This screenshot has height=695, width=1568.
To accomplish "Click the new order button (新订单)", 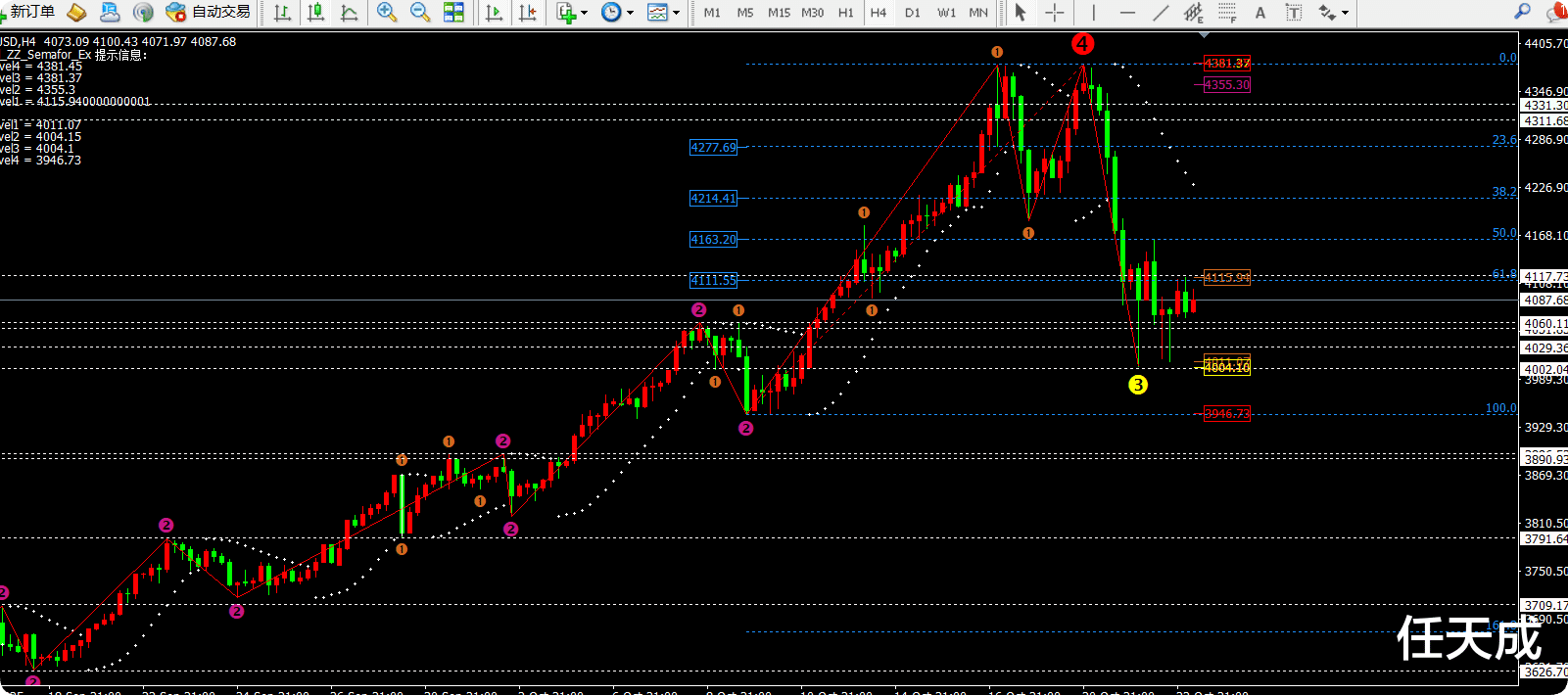I will click(x=27, y=12).
